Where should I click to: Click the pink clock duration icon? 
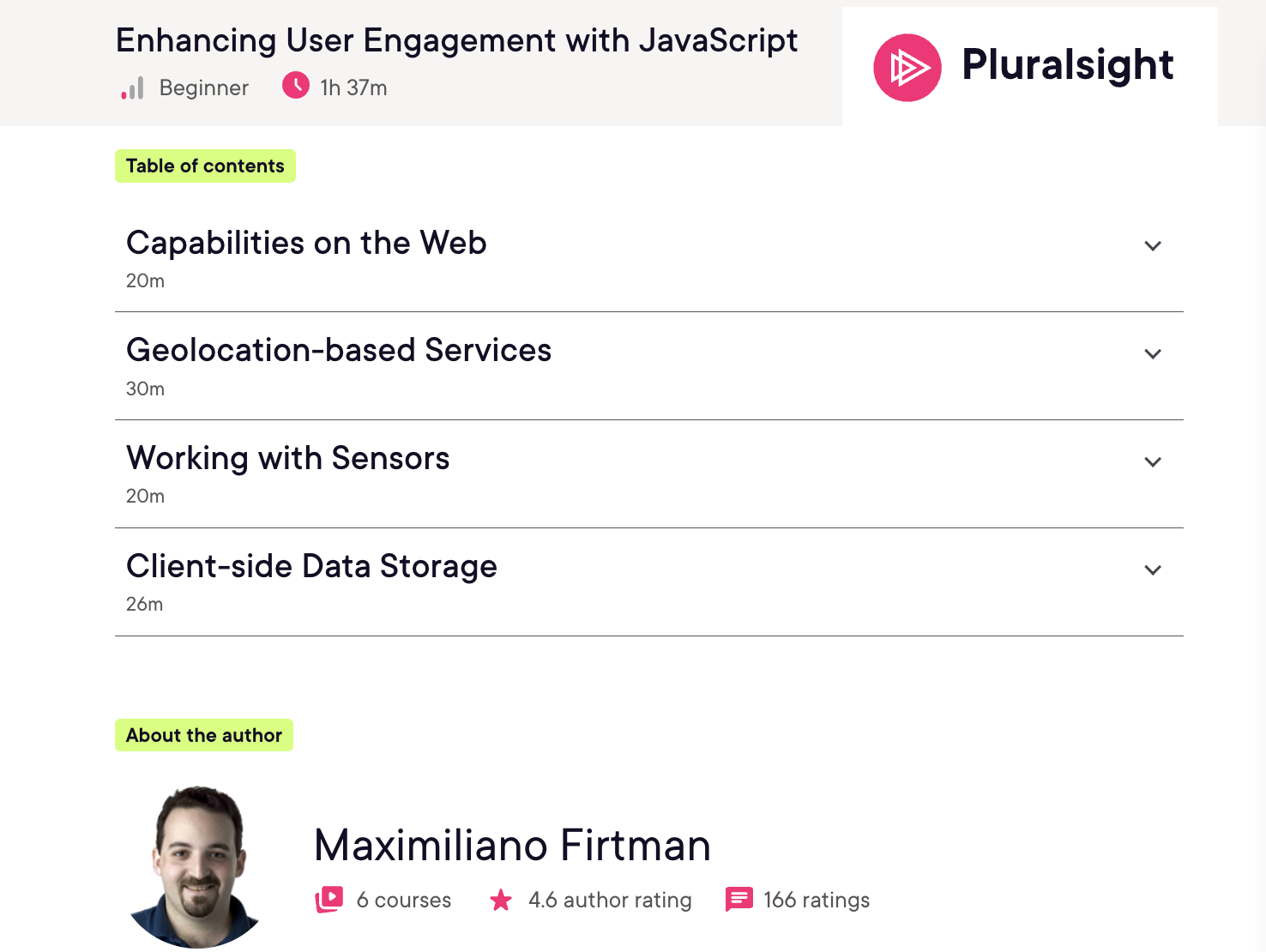(x=296, y=86)
